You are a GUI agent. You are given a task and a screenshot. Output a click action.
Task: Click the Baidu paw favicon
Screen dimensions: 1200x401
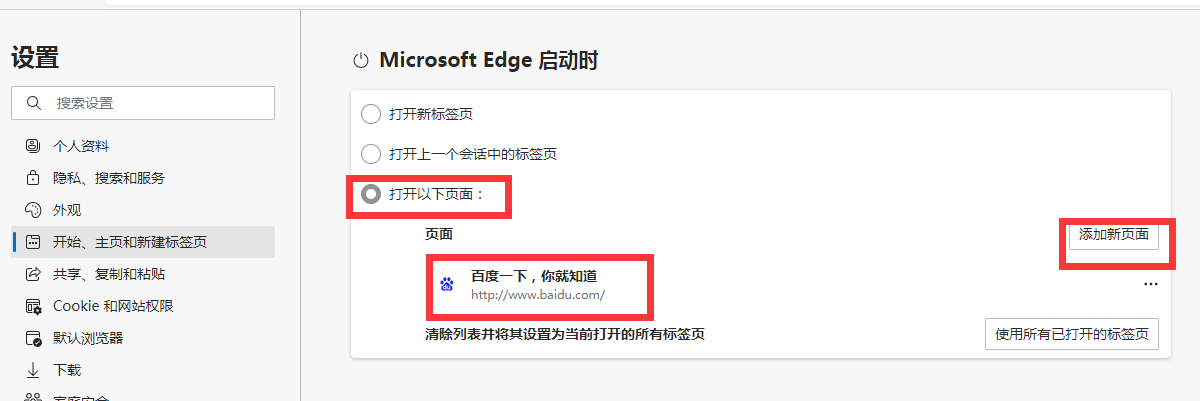point(447,284)
